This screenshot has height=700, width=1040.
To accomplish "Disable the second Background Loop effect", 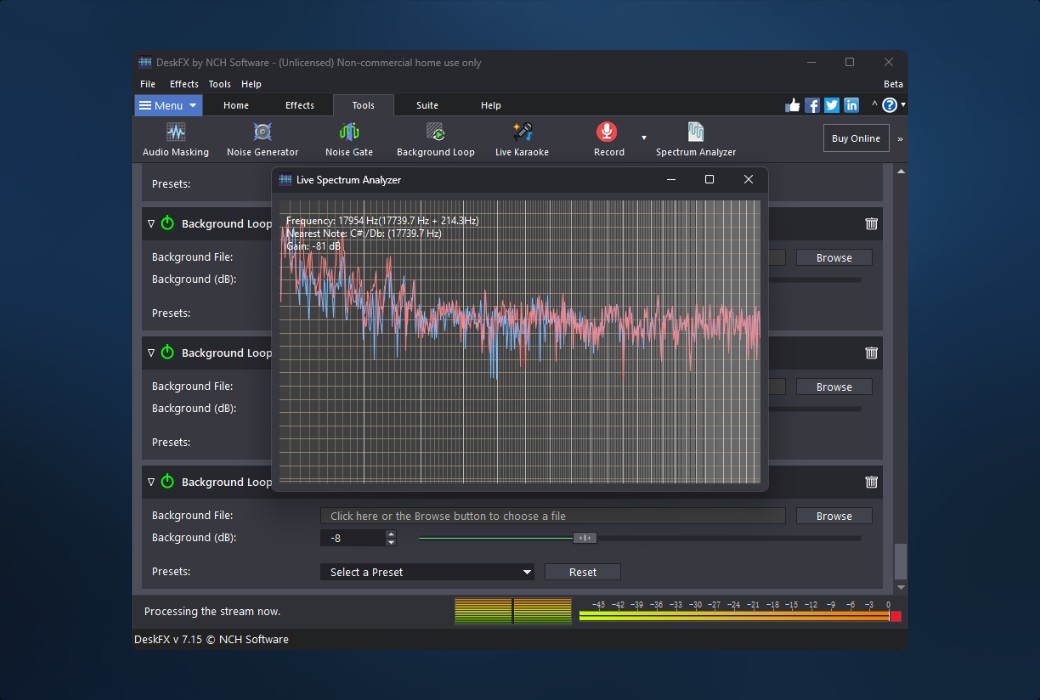I will (167, 353).
